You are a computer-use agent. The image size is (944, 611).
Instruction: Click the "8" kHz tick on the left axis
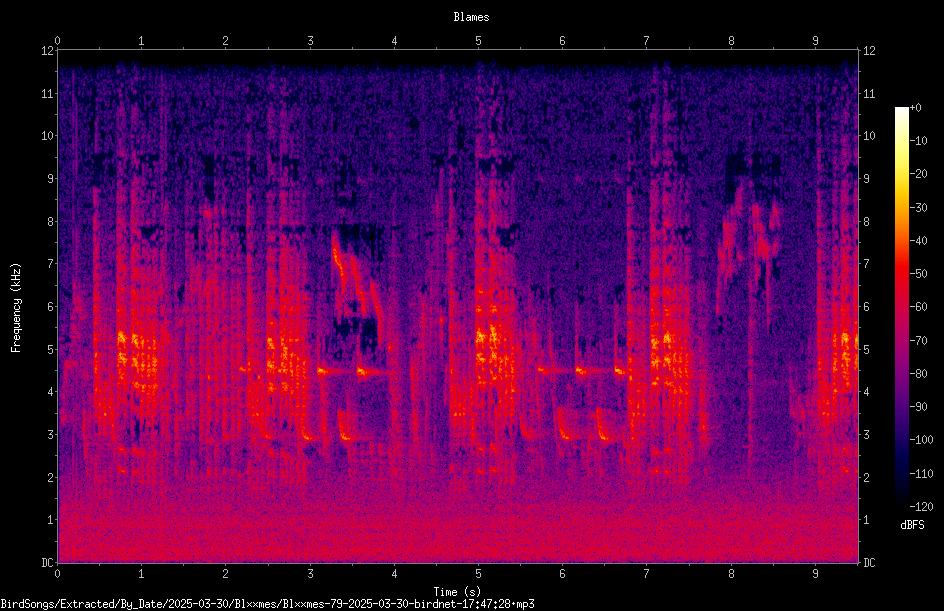click(x=50, y=222)
